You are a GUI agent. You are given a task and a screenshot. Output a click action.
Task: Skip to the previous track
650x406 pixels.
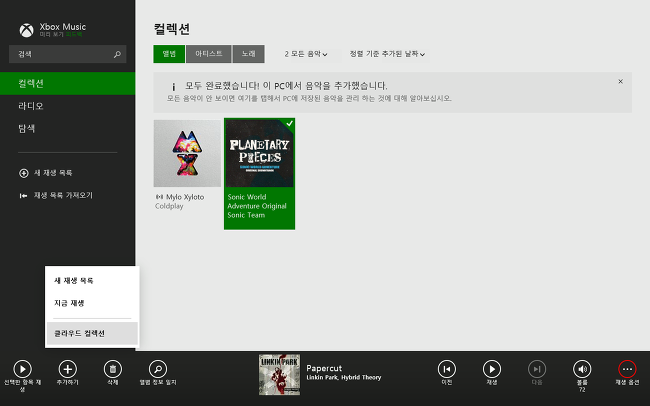(447, 369)
